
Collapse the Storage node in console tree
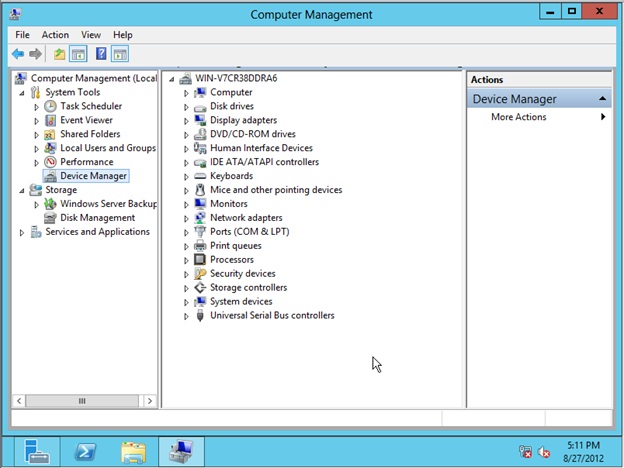22,191
